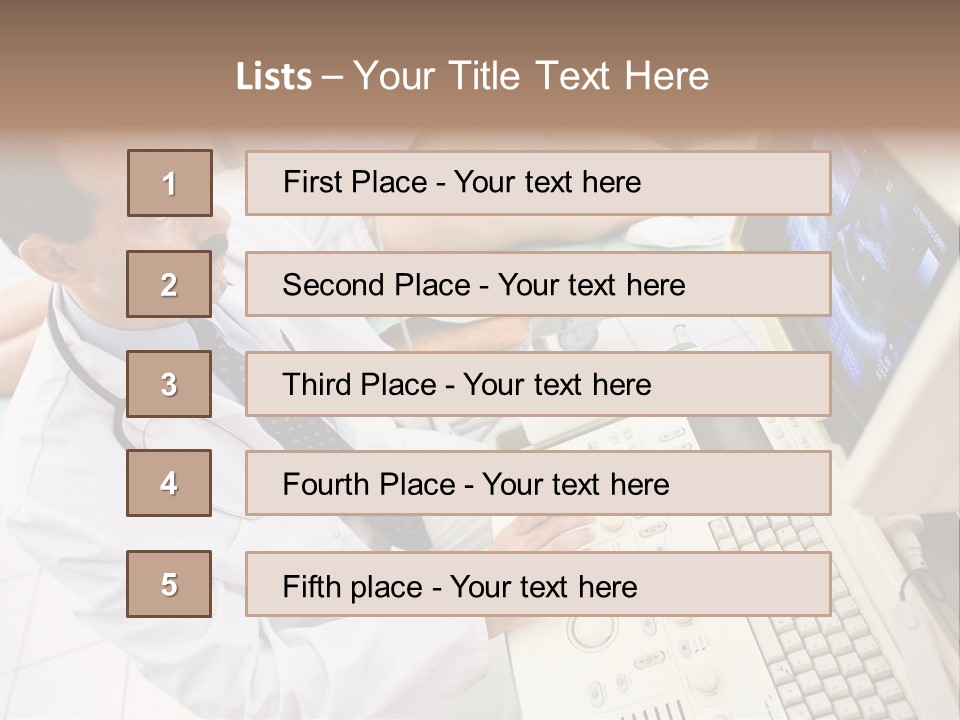Select the 'Third Place - Your text here' box
960x720 pixels.
(x=538, y=384)
